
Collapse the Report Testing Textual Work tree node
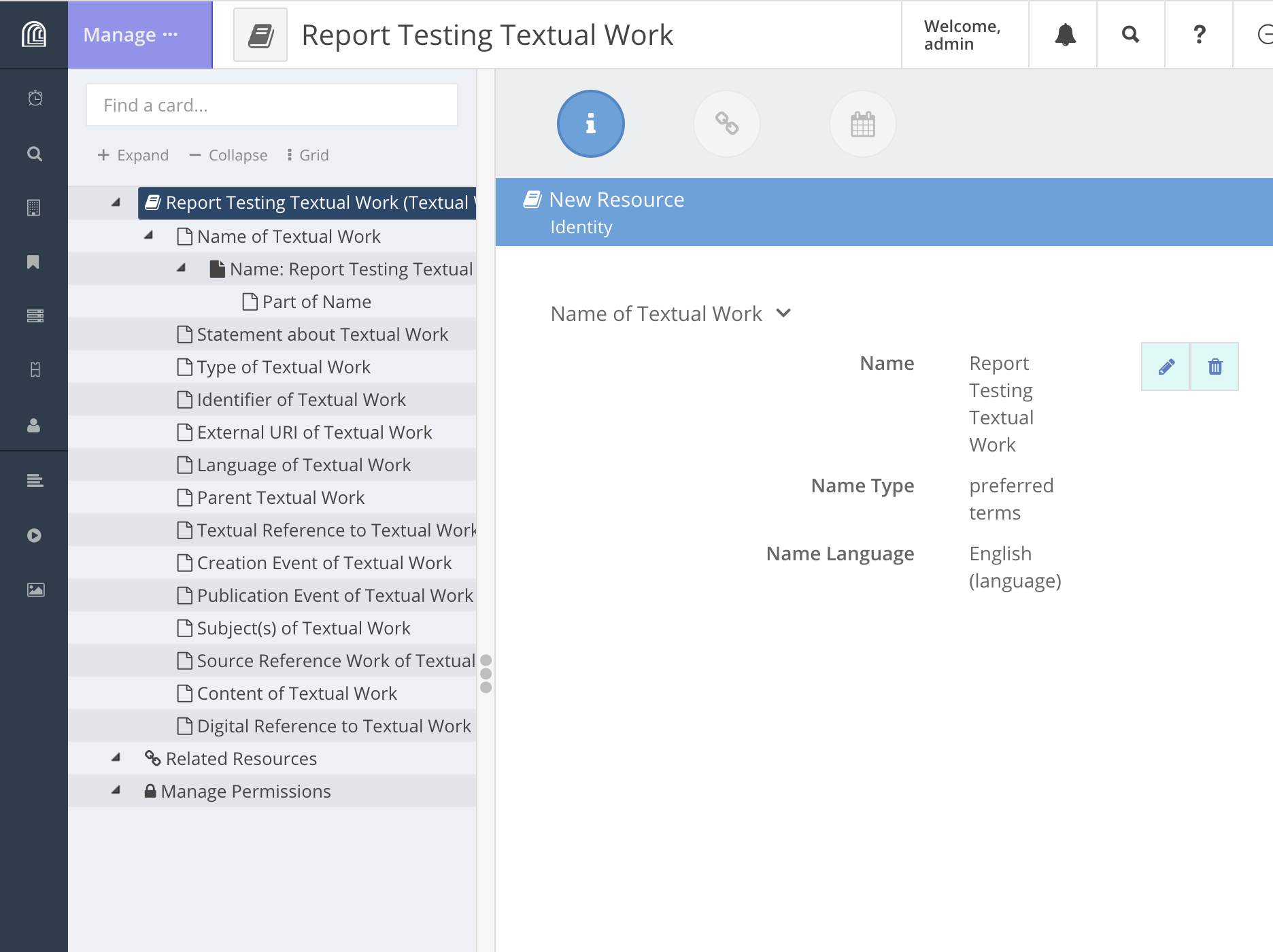click(114, 202)
